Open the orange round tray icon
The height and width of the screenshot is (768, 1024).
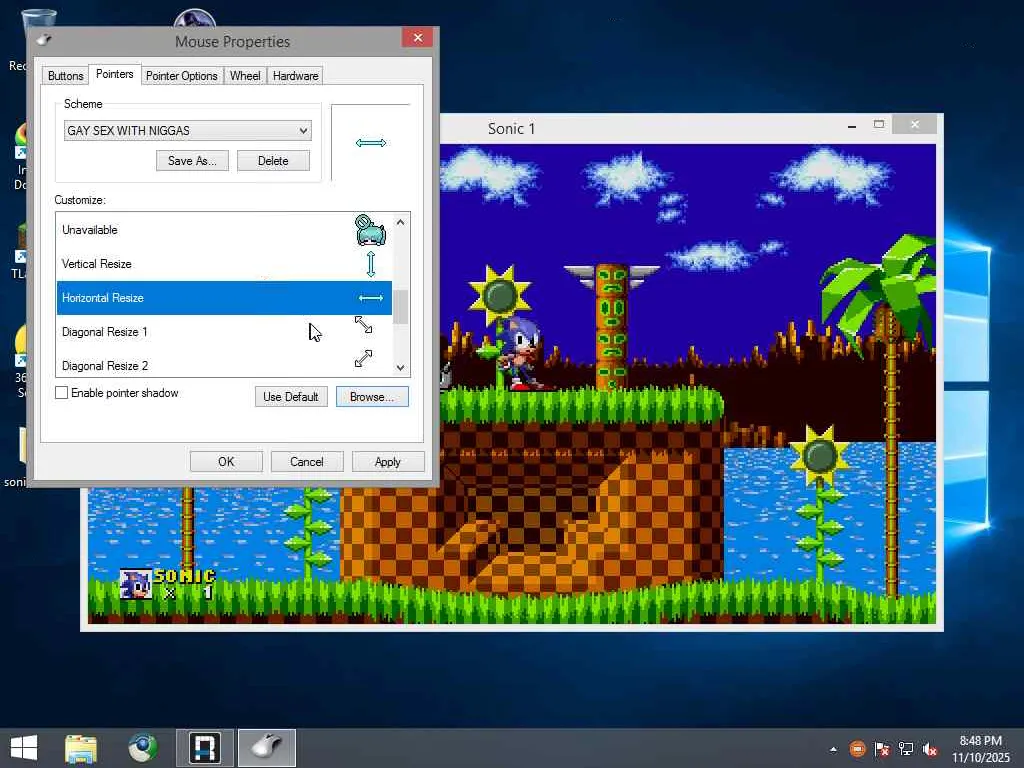coord(857,748)
